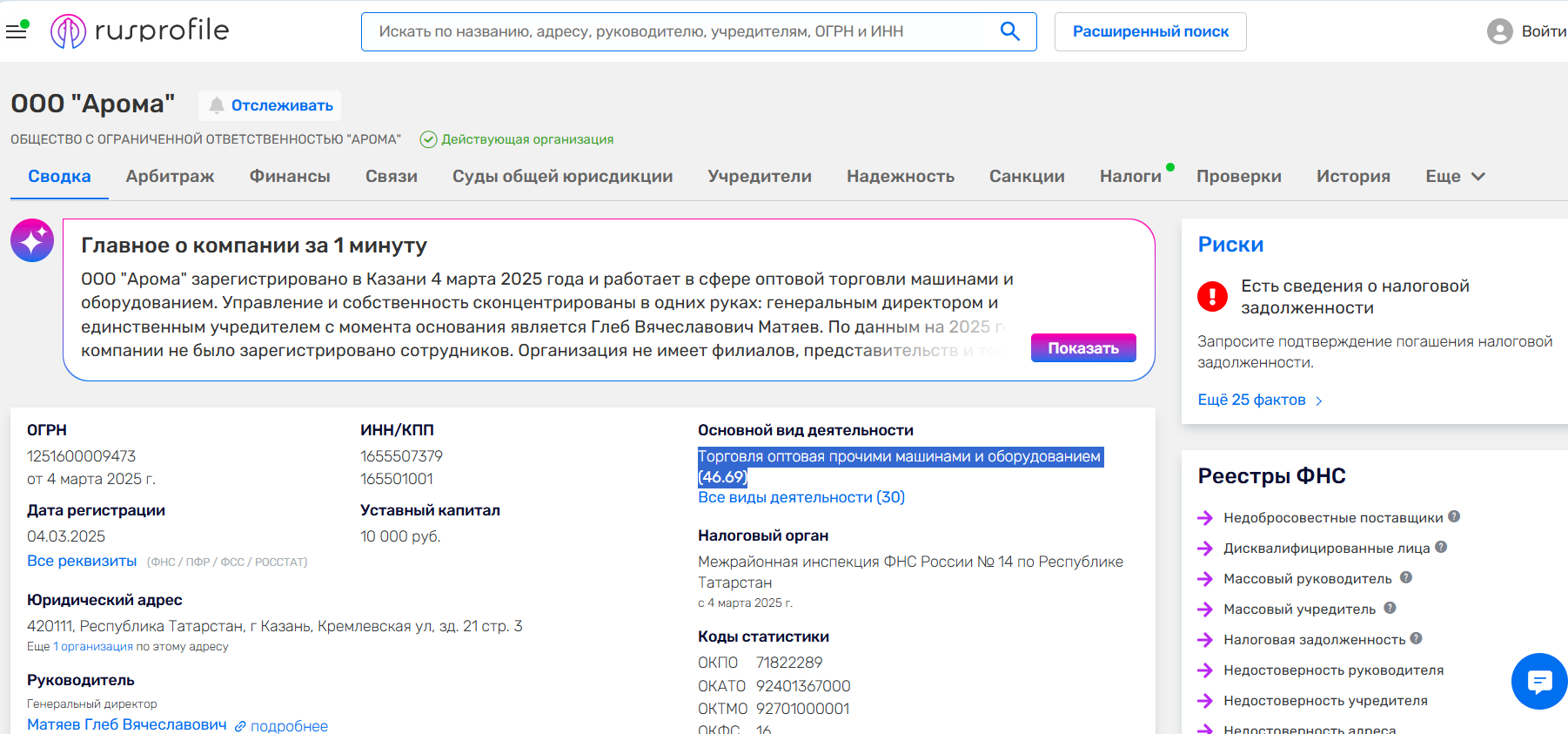Viewport: 1568px width, 734px height.
Task: Open the Все реквизиты link
Action: point(82,561)
